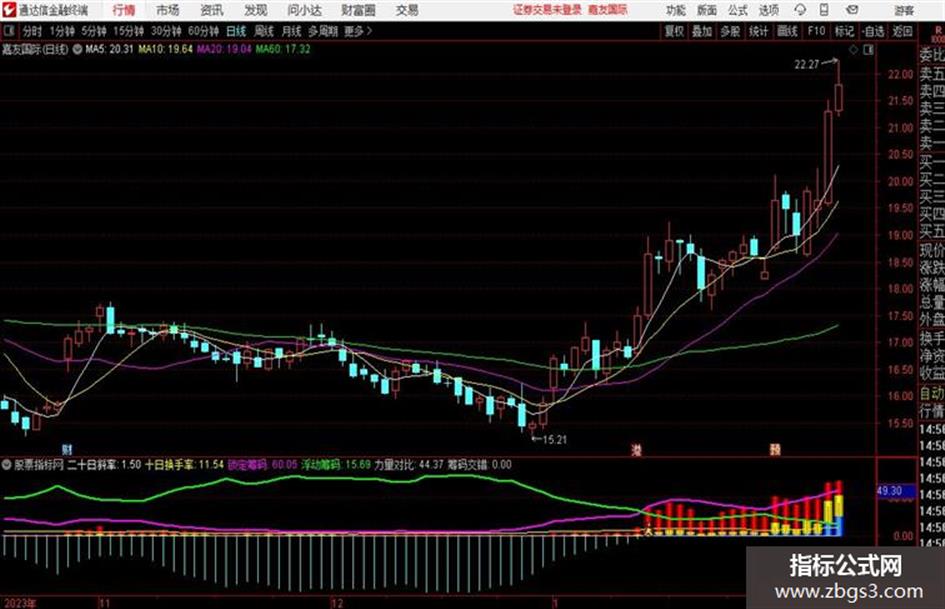Select the 15分钟 period

pos(128,31)
